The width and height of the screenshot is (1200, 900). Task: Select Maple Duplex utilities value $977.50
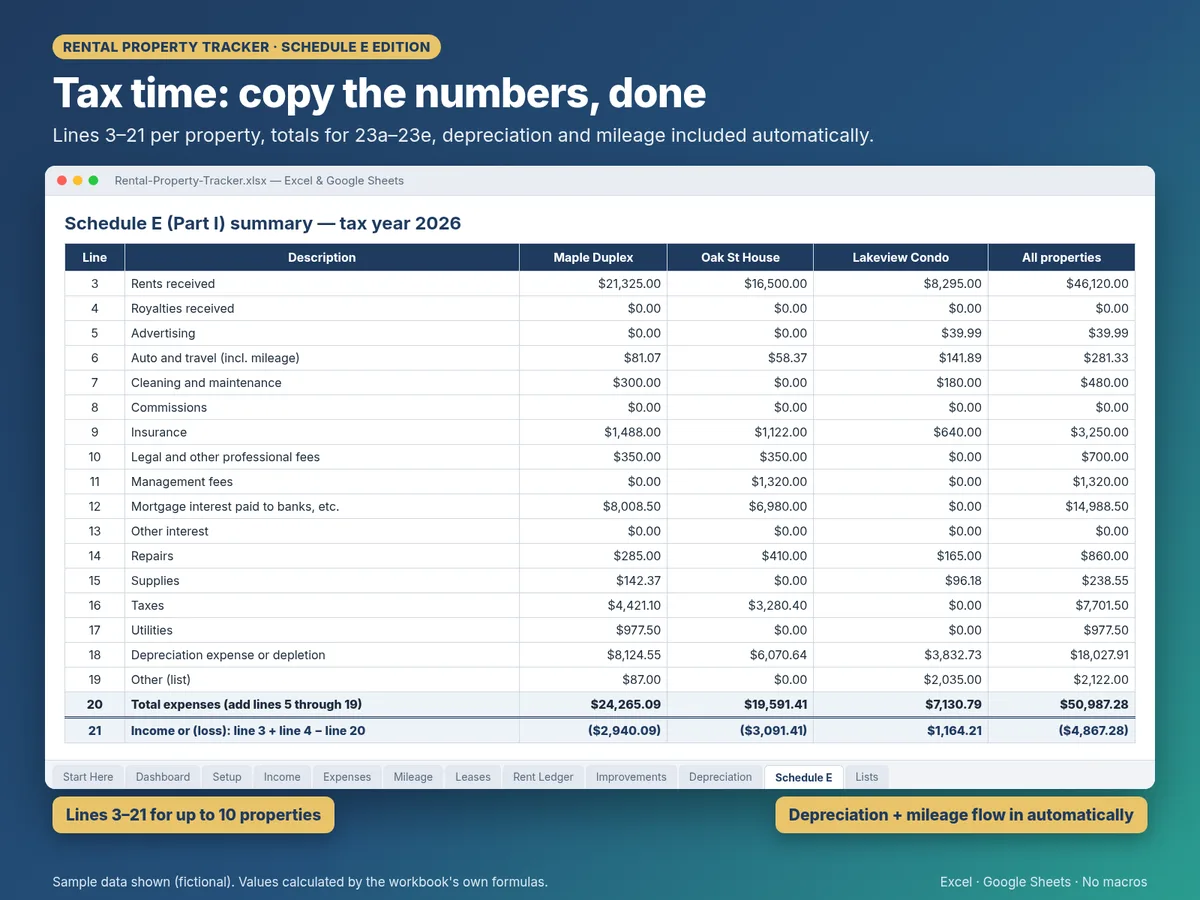pyautogui.click(x=593, y=630)
